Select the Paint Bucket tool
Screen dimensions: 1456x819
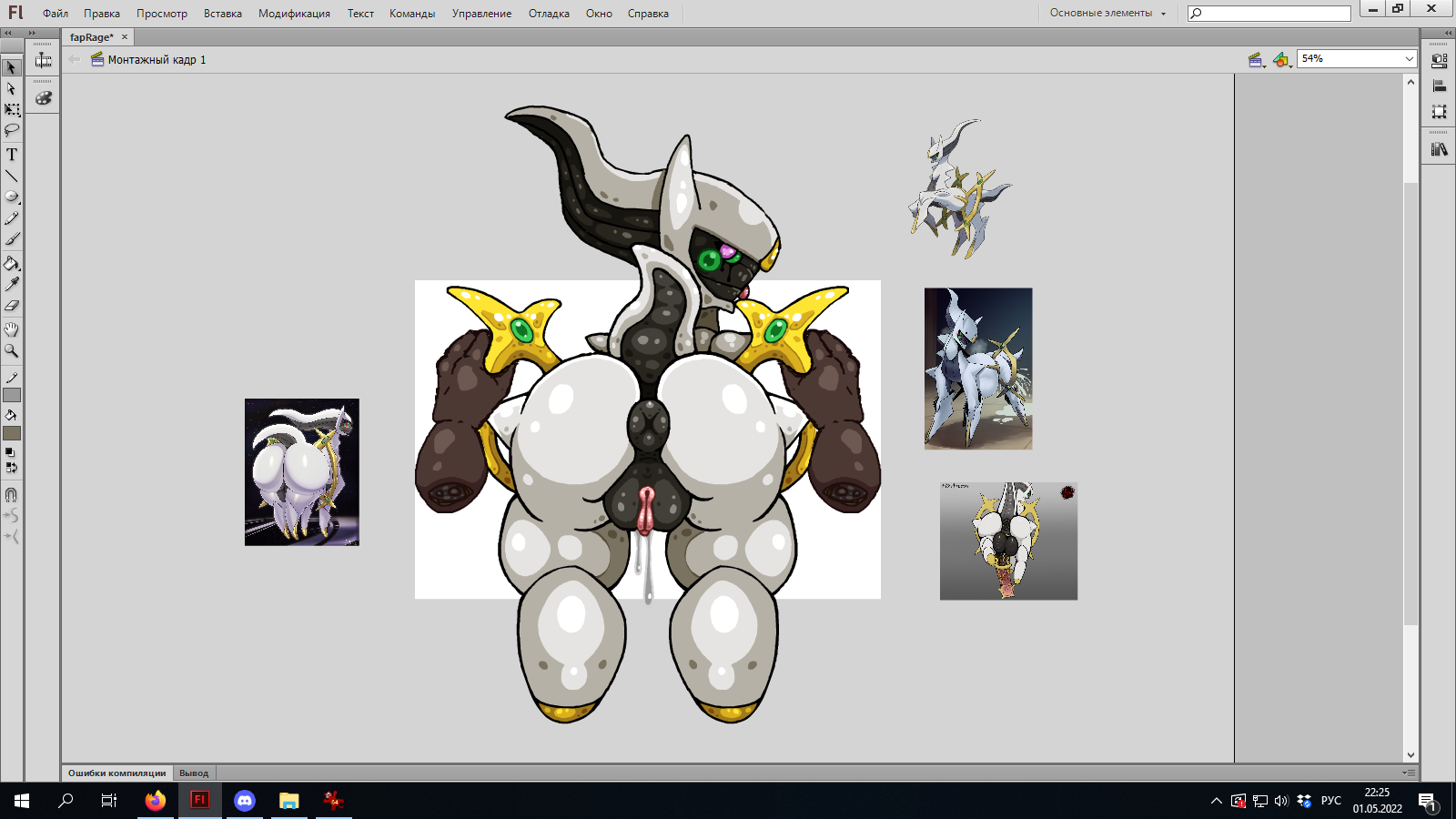coord(12,264)
